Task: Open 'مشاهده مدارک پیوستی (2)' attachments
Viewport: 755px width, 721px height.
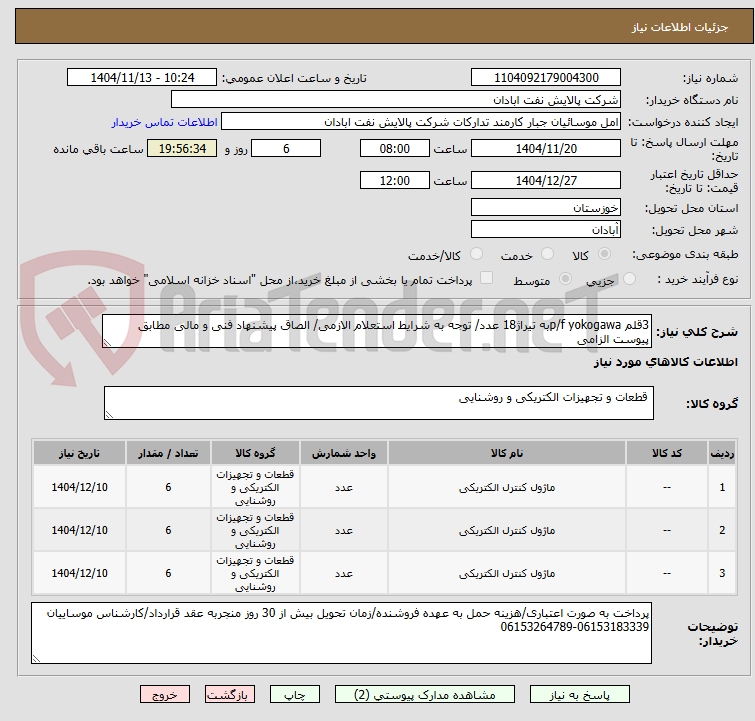Action: tap(424, 695)
